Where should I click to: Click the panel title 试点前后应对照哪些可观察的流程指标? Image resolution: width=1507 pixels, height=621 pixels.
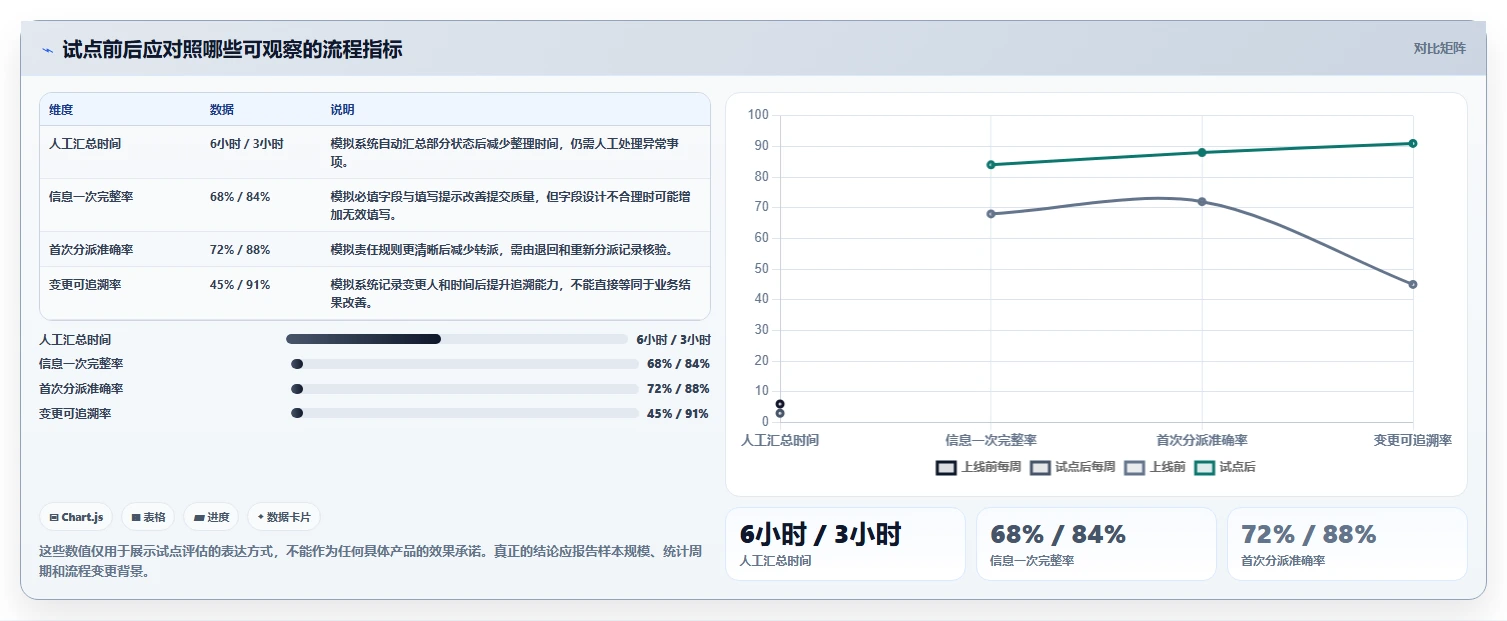232,50
